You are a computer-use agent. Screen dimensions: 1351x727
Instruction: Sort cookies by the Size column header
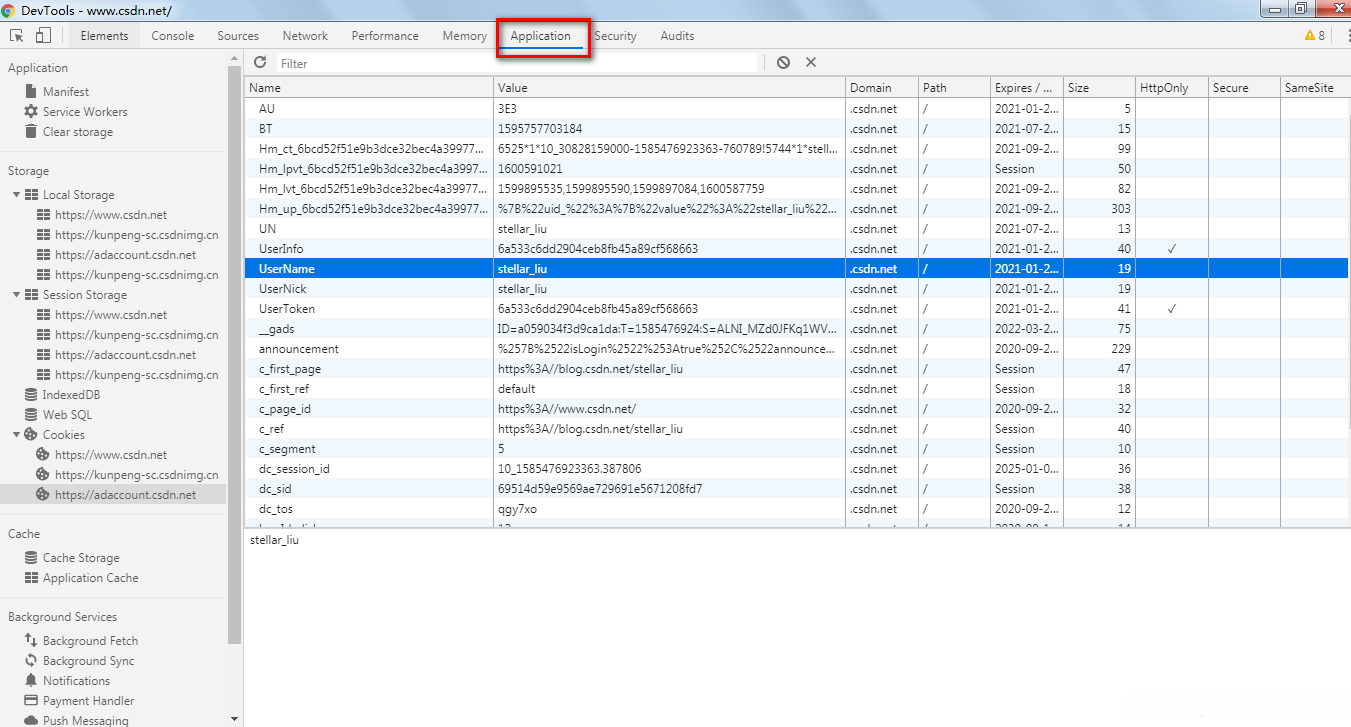pyautogui.click(x=1098, y=88)
